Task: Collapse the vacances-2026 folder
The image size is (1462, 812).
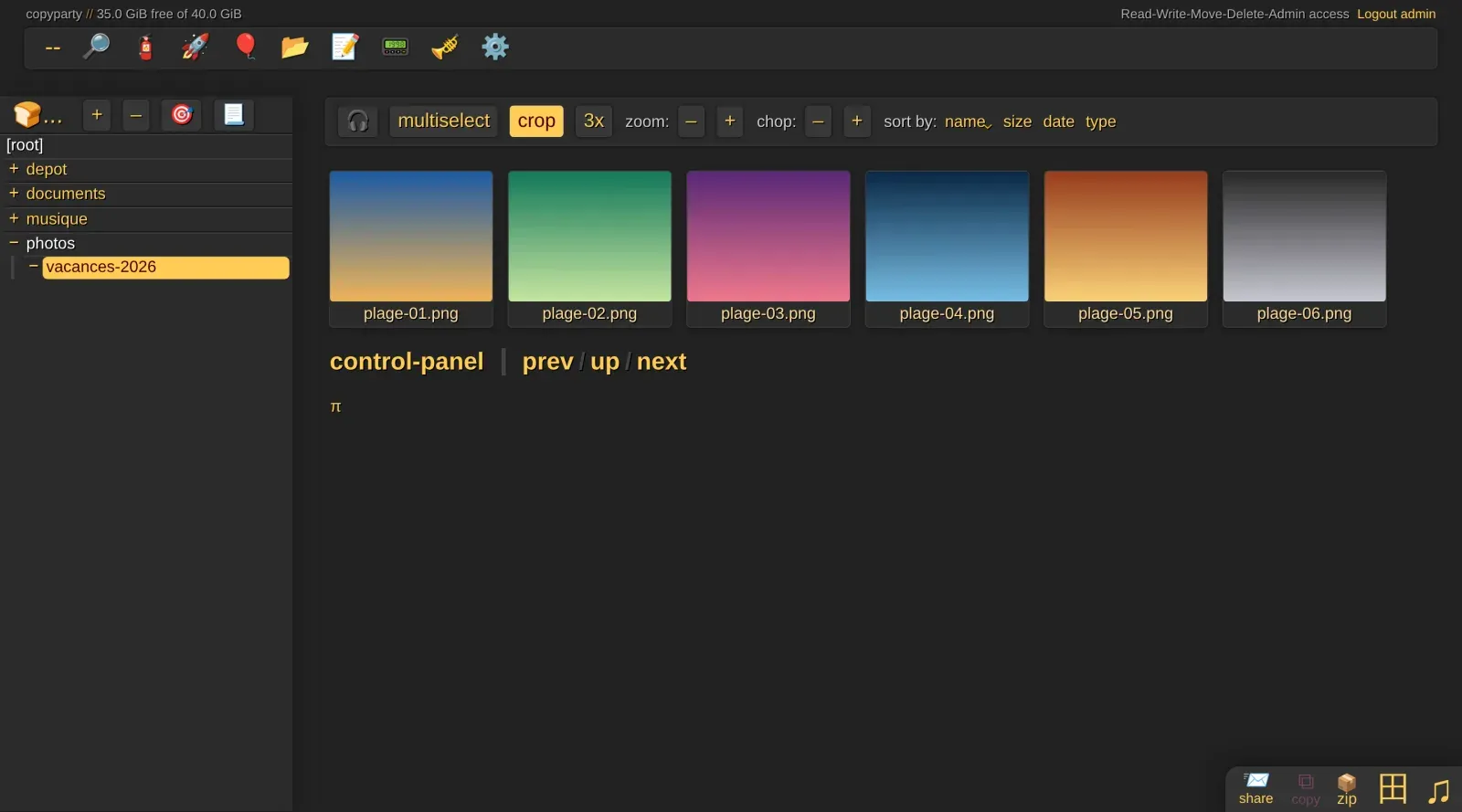Action: (x=34, y=267)
